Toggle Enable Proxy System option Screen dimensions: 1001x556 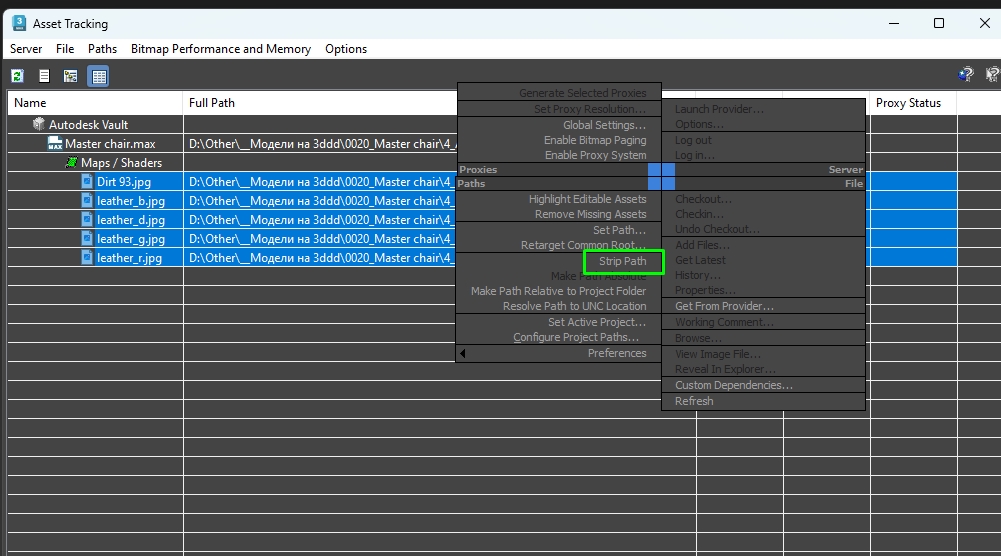coord(595,155)
